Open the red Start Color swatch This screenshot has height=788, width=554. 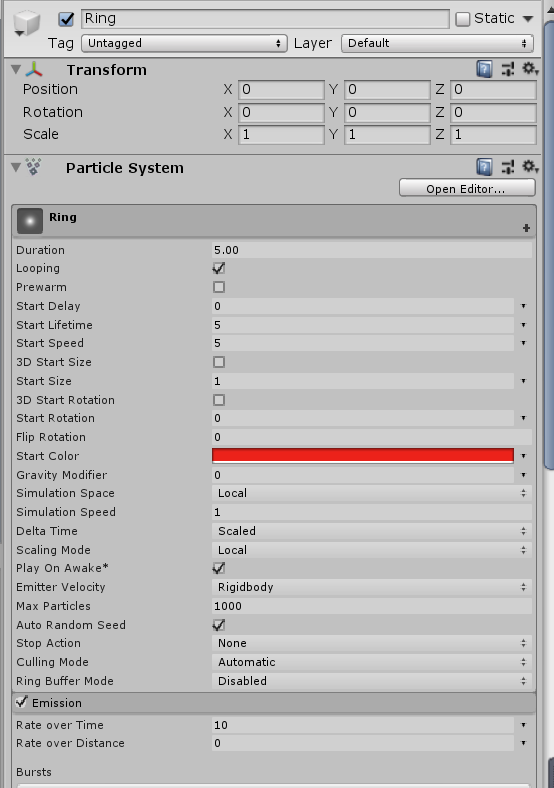[x=363, y=456]
